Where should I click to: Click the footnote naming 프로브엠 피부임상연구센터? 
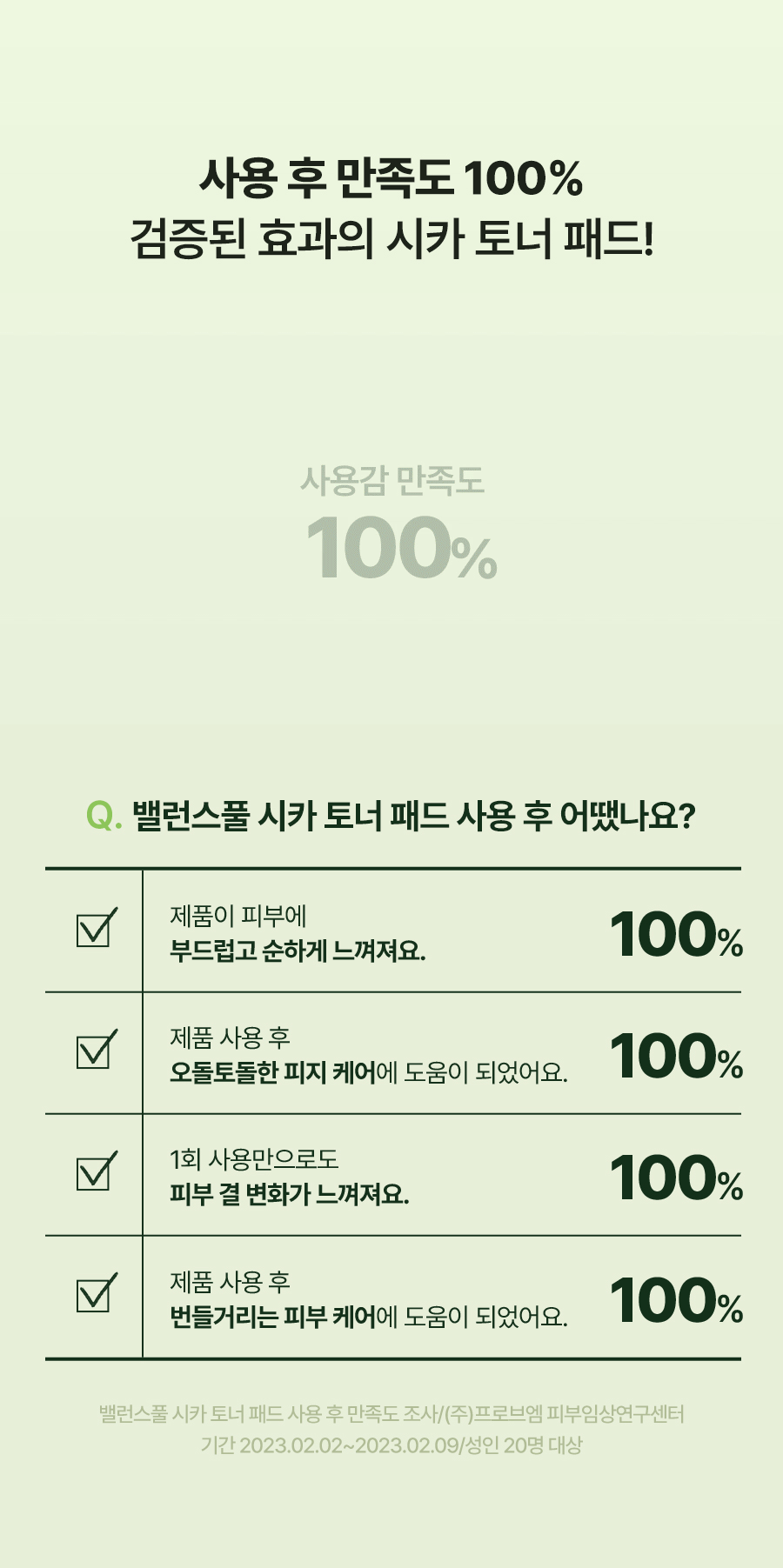click(391, 1414)
